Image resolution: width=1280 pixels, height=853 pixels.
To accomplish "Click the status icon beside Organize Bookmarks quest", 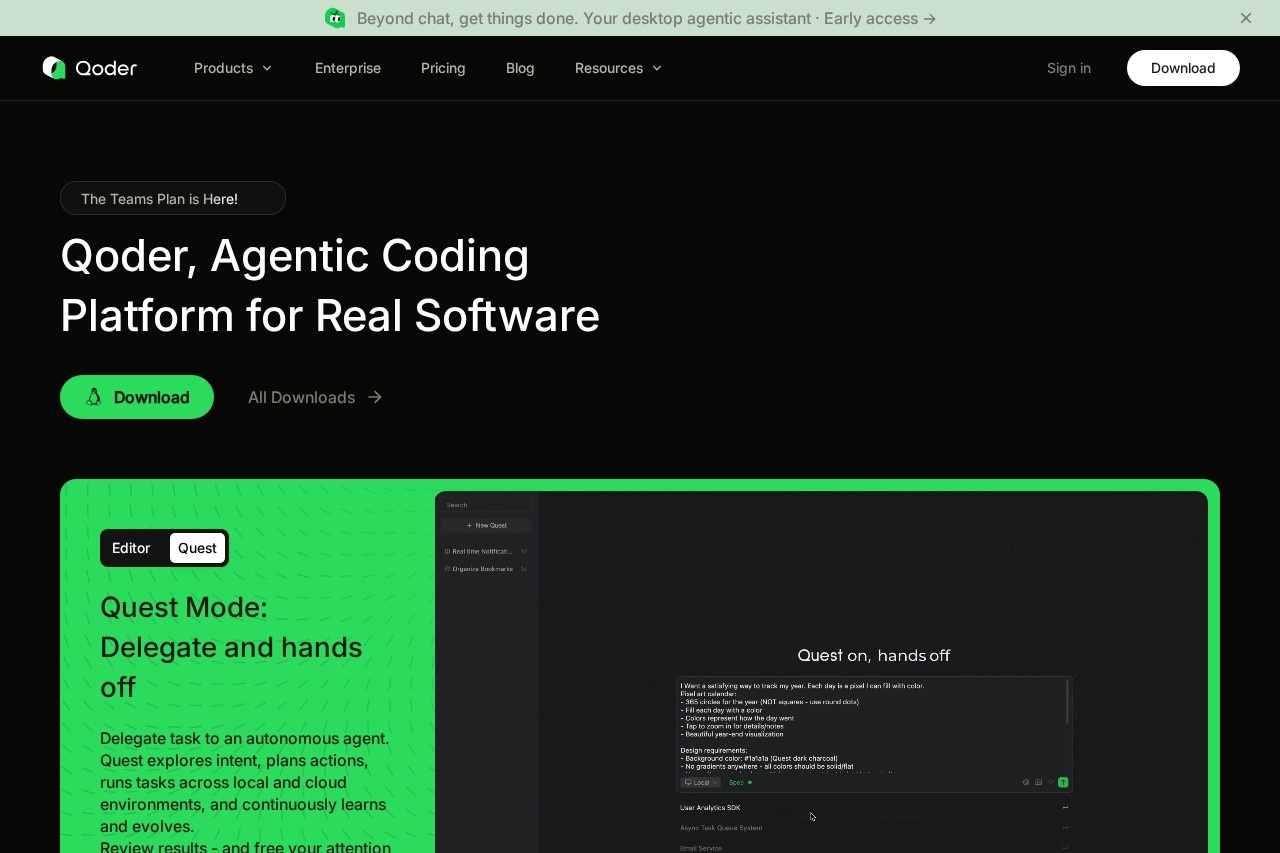I will tap(448, 569).
